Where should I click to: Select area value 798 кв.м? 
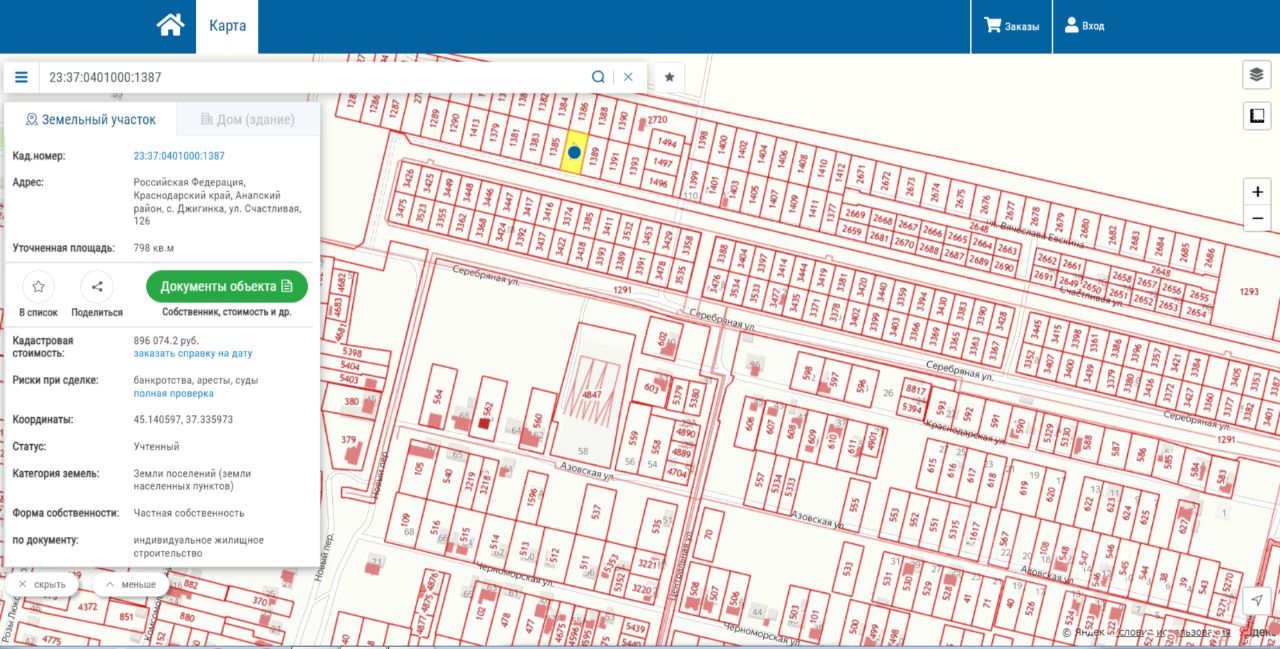coord(154,247)
